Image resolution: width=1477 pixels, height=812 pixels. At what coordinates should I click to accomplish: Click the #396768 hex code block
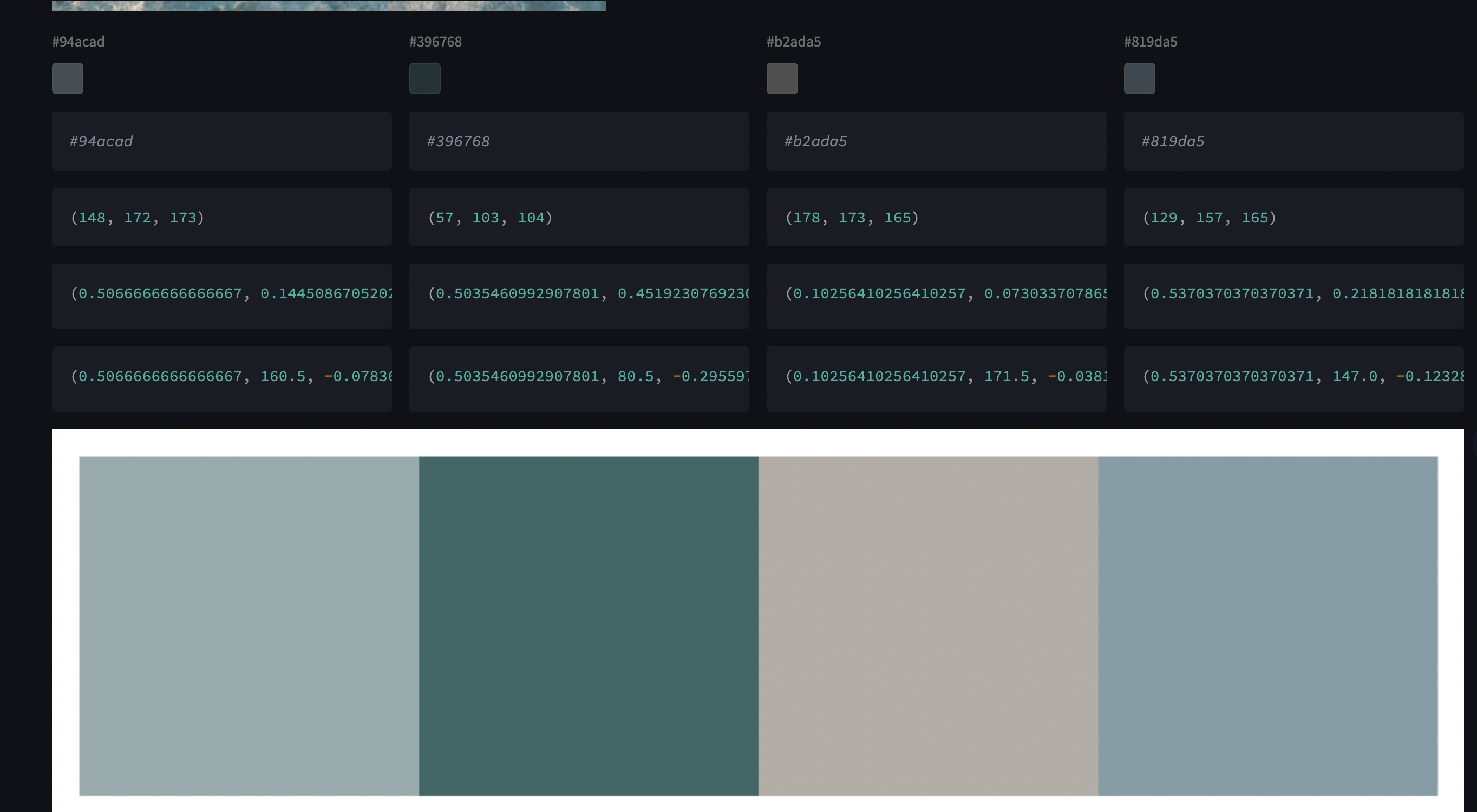coord(579,141)
